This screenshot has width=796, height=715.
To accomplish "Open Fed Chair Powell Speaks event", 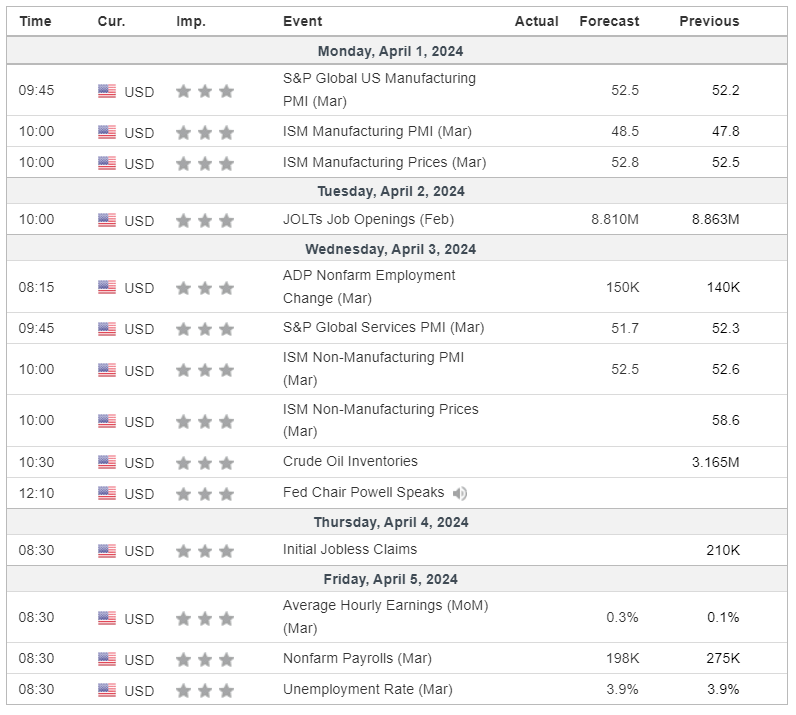I will (x=363, y=493).
